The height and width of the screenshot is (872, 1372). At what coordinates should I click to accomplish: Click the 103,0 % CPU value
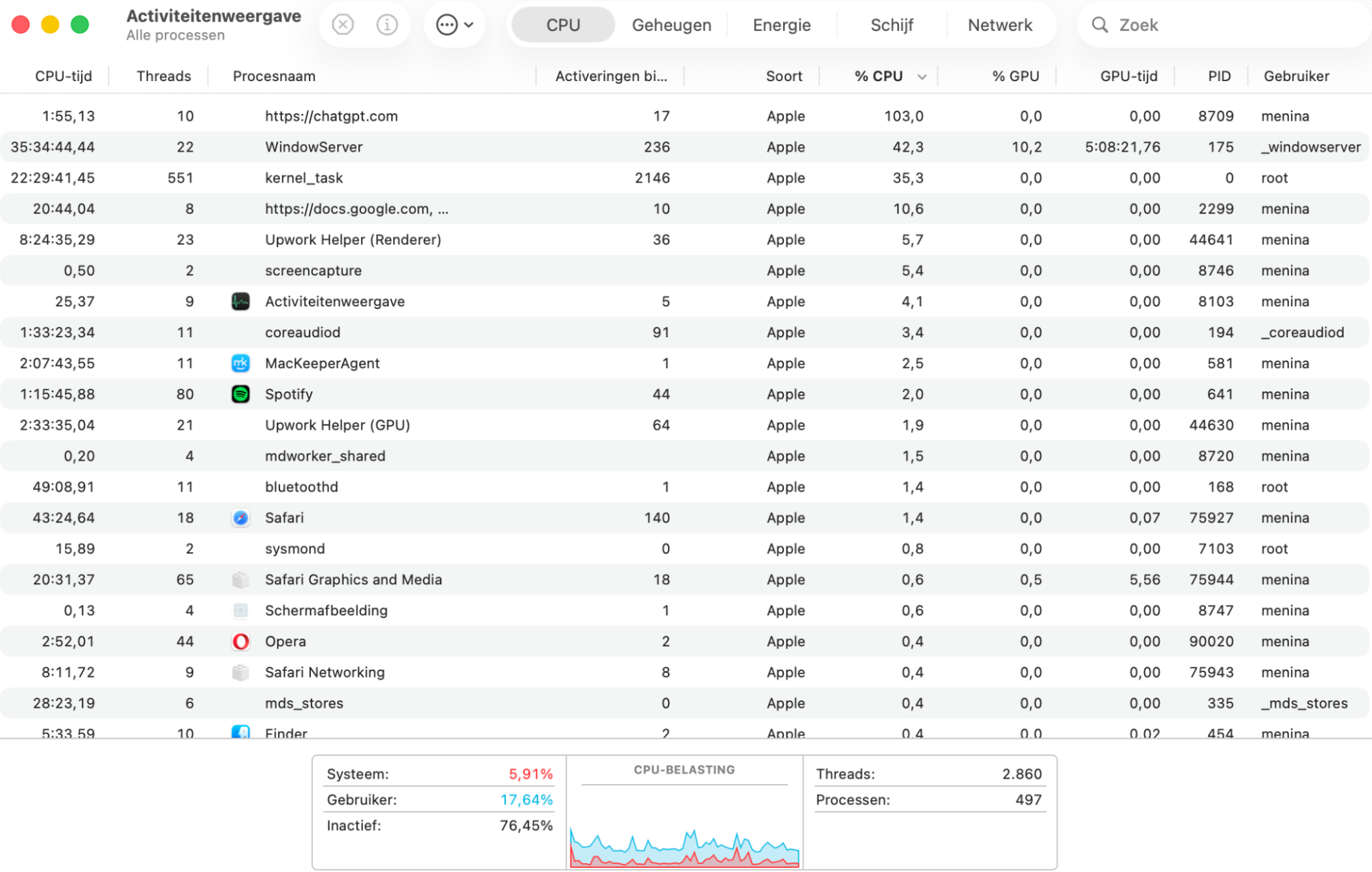coord(903,116)
